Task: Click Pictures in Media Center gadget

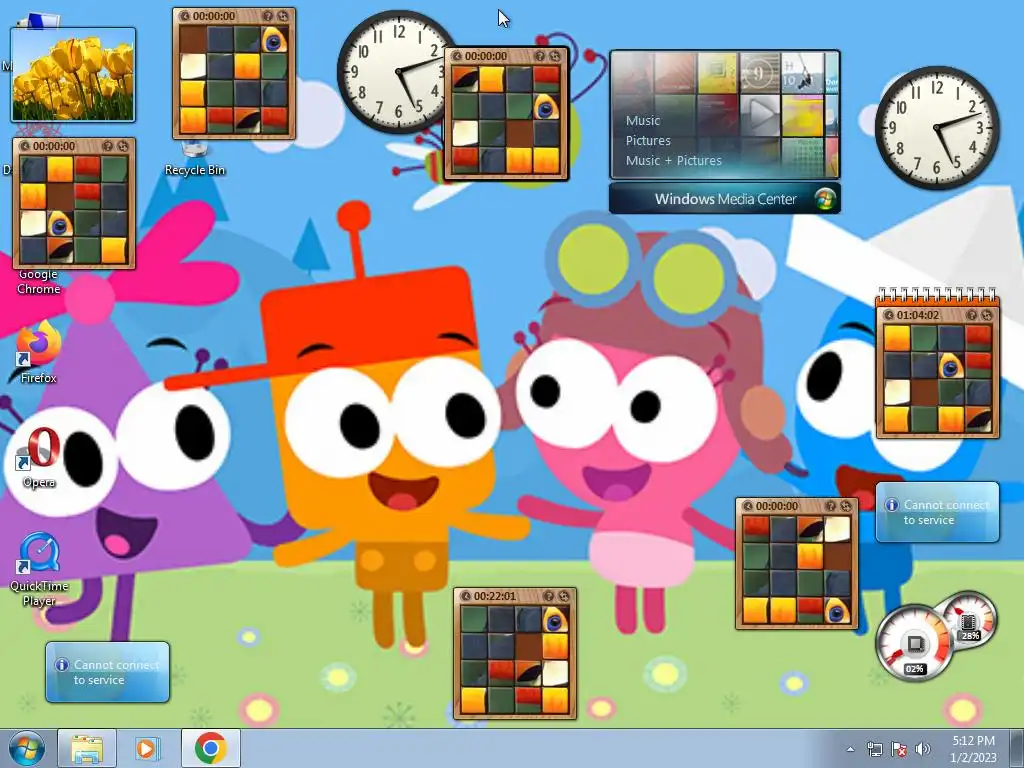Action: pyautogui.click(x=648, y=140)
